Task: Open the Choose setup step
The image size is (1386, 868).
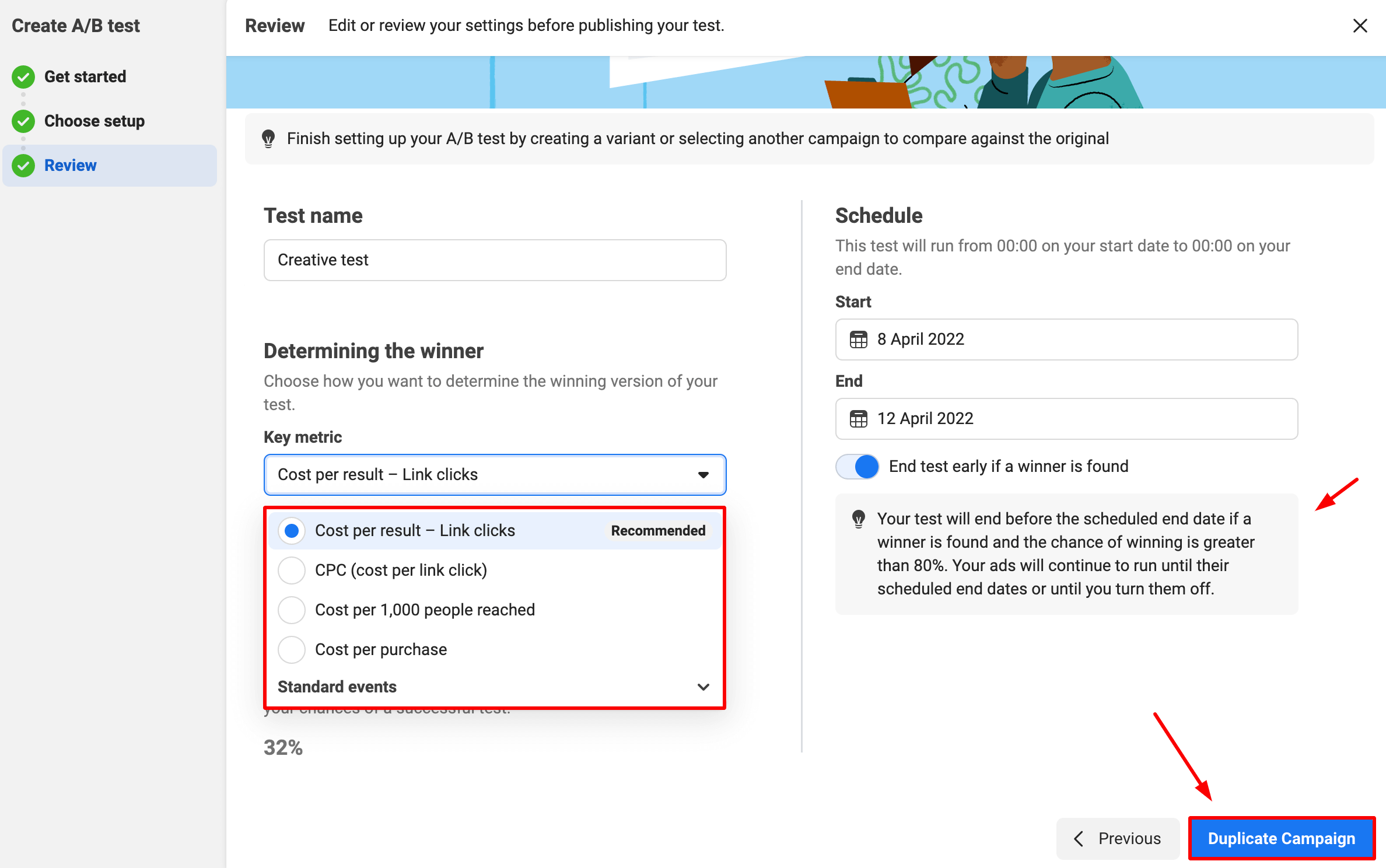Action: click(x=94, y=121)
